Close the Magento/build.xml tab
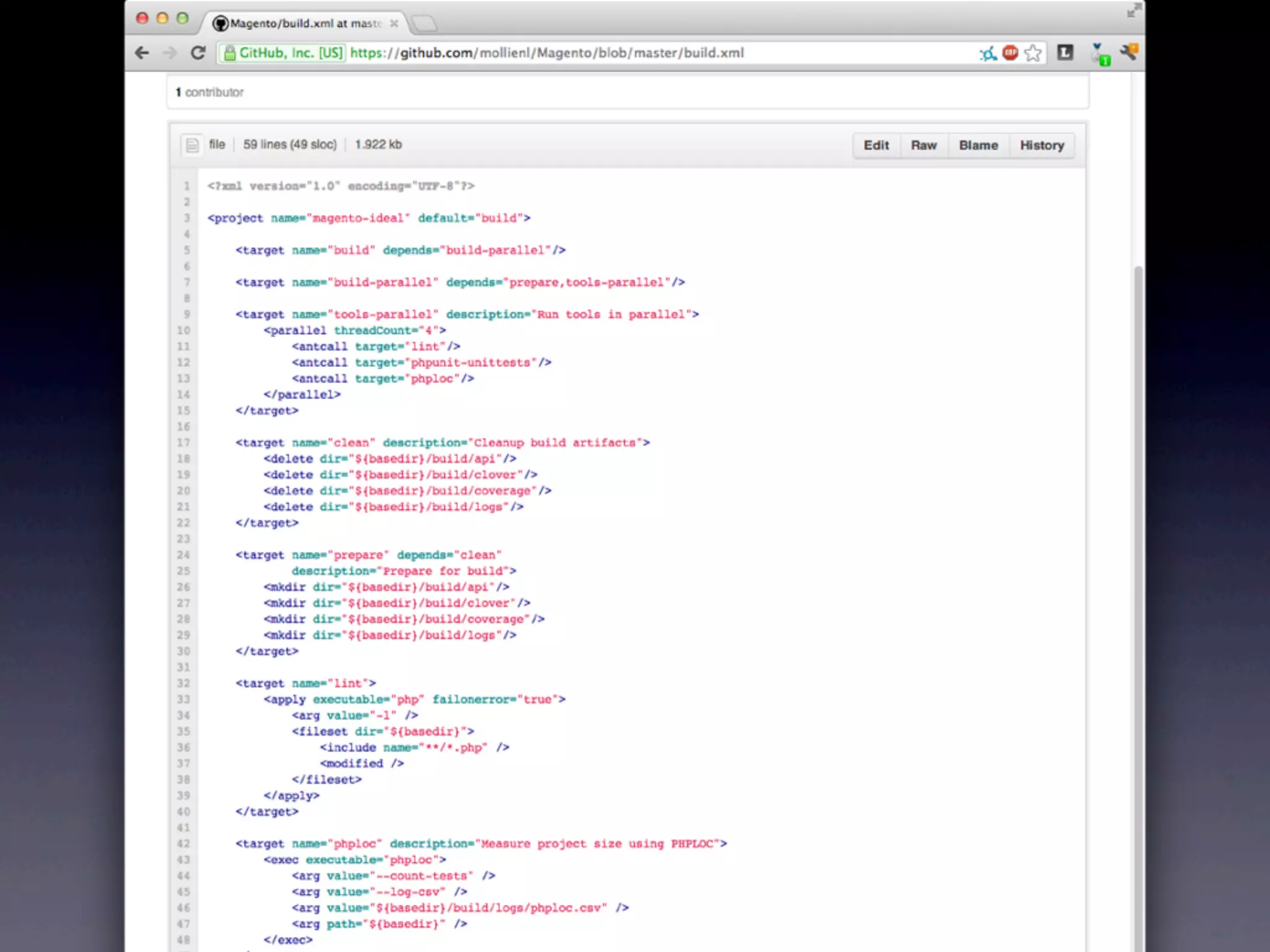1270x952 pixels. coord(394,24)
